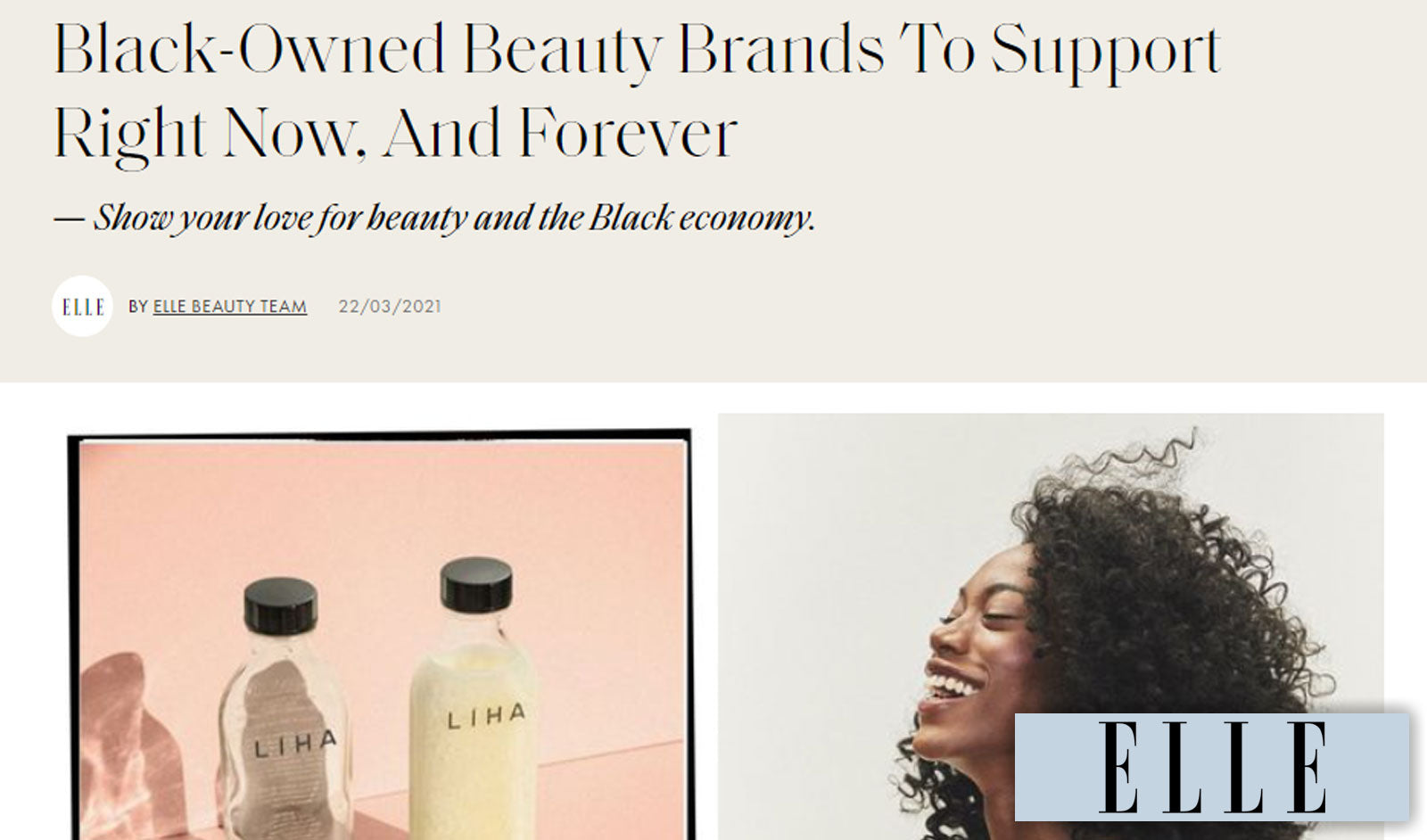The width and height of the screenshot is (1427, 840).
Task: Click the publication date 22/03/2021
Action: click(x=390, y=306)
